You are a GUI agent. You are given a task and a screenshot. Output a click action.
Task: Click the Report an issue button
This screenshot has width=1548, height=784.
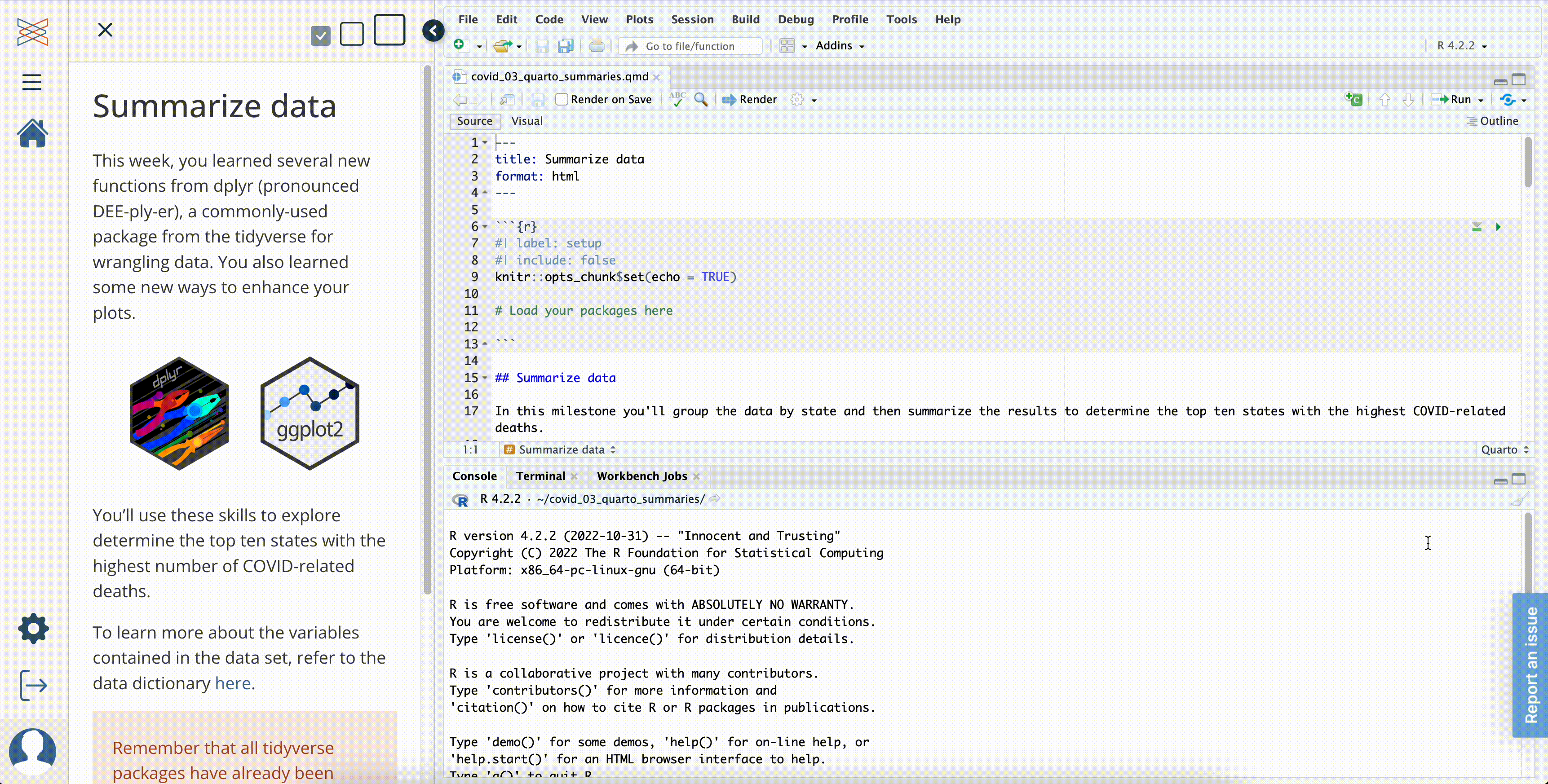click(1530, 665)
